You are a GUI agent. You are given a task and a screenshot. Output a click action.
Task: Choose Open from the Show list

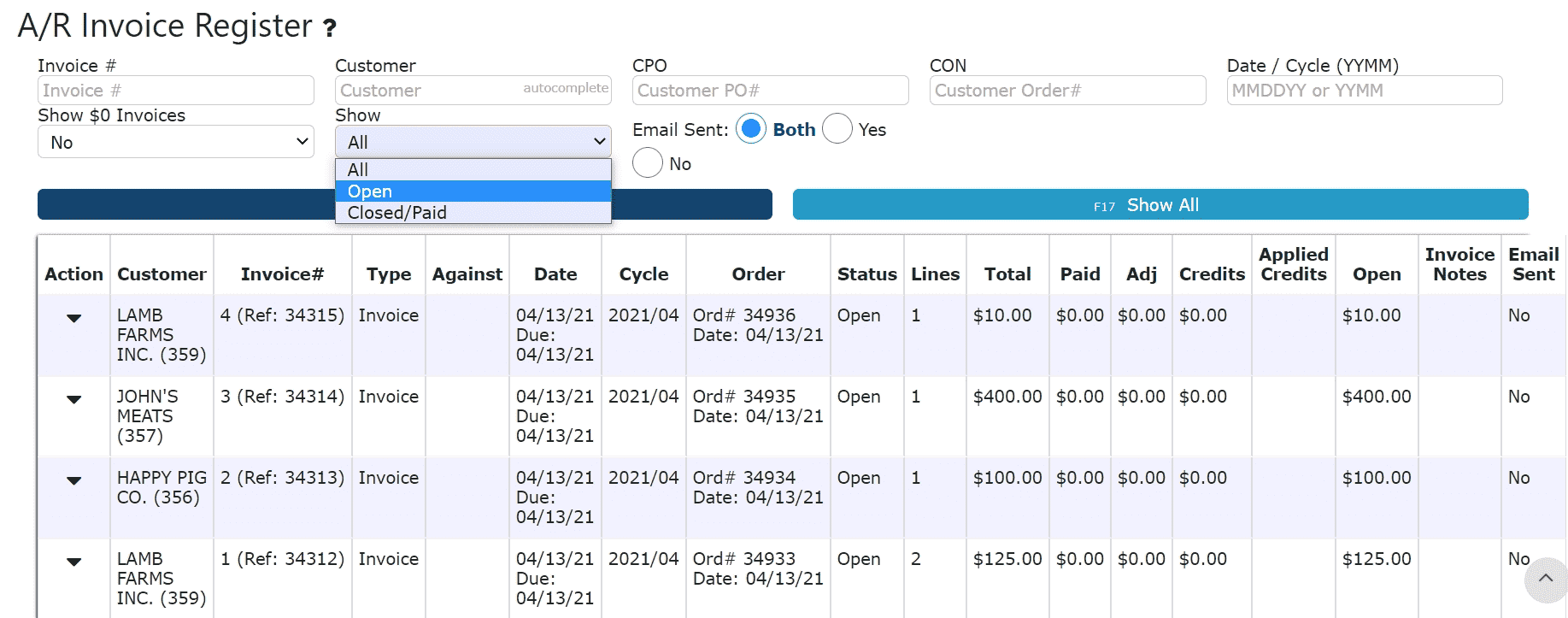click(x=473, y=191)
